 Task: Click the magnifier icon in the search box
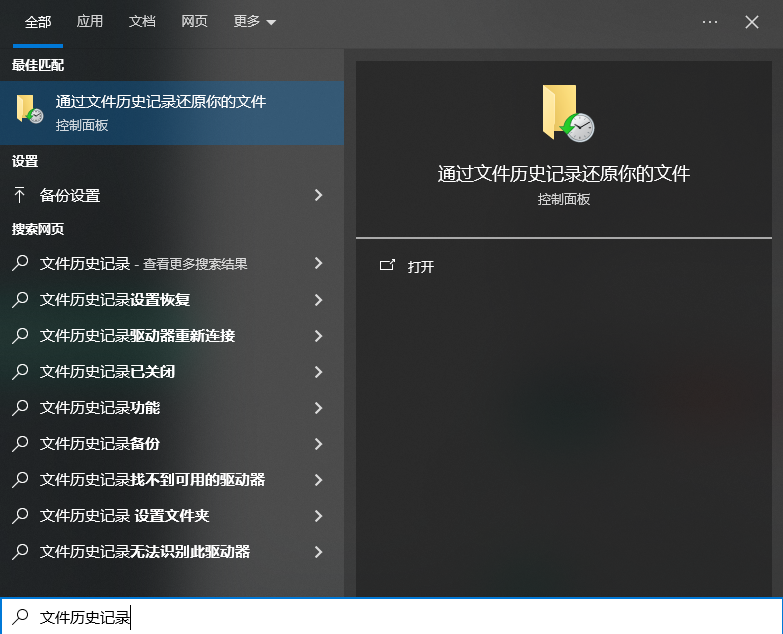(x=20, y=617)
